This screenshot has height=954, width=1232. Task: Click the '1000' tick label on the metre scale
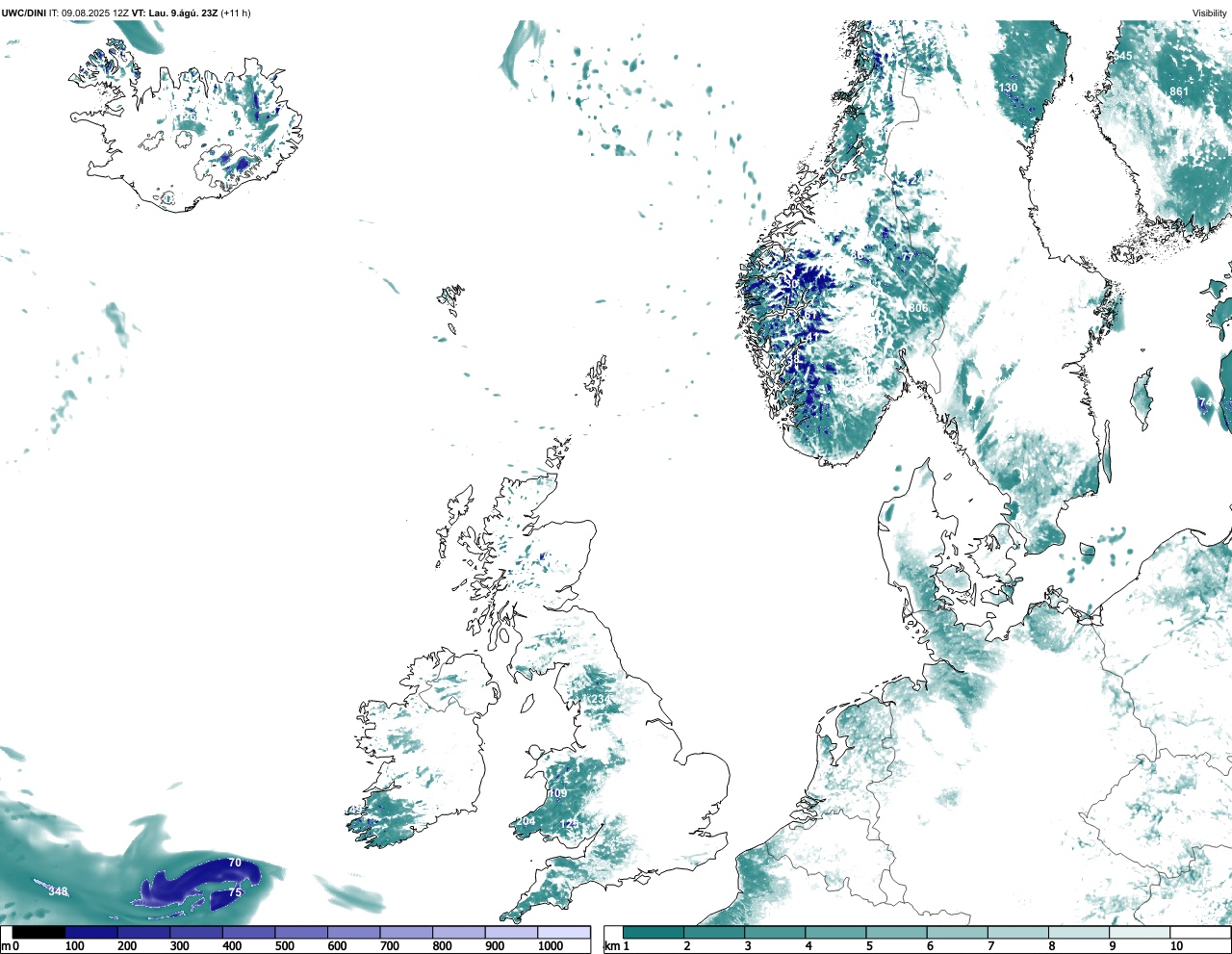551,946
